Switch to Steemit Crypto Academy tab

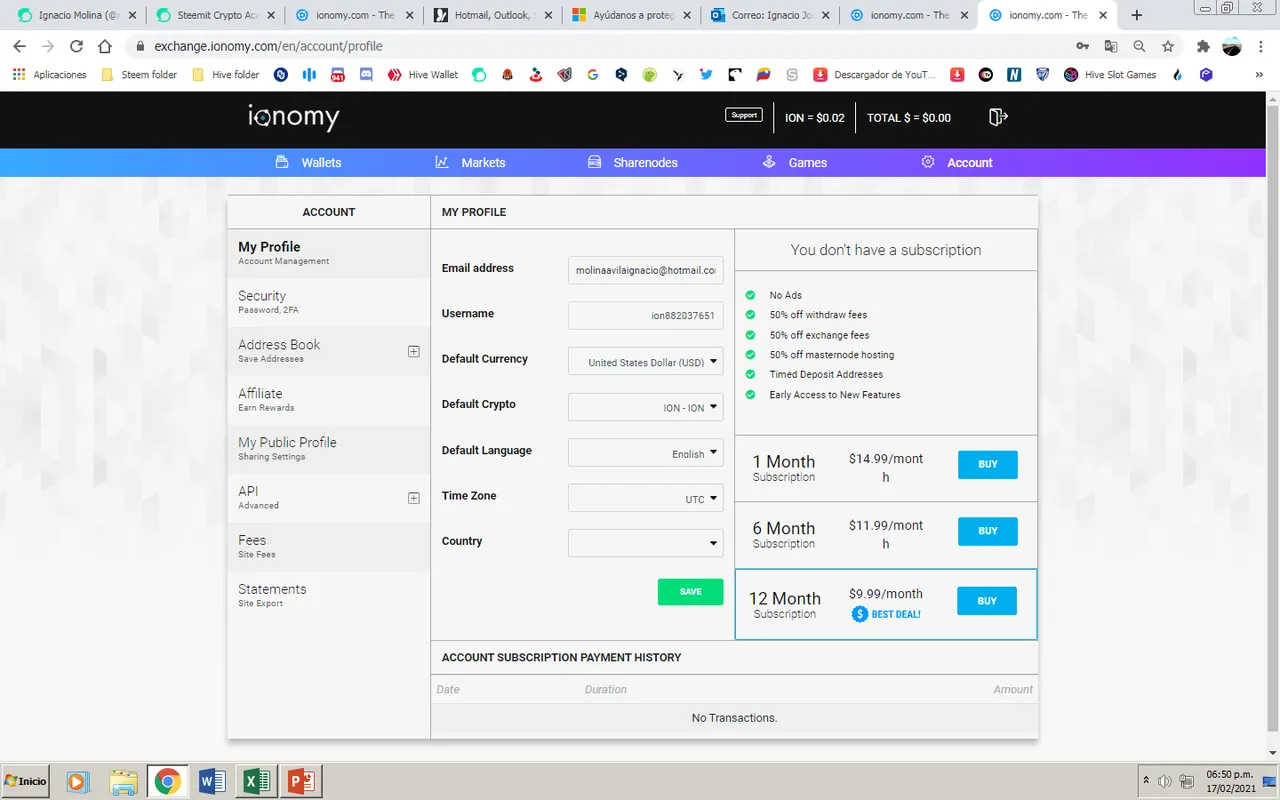point(215,15)
